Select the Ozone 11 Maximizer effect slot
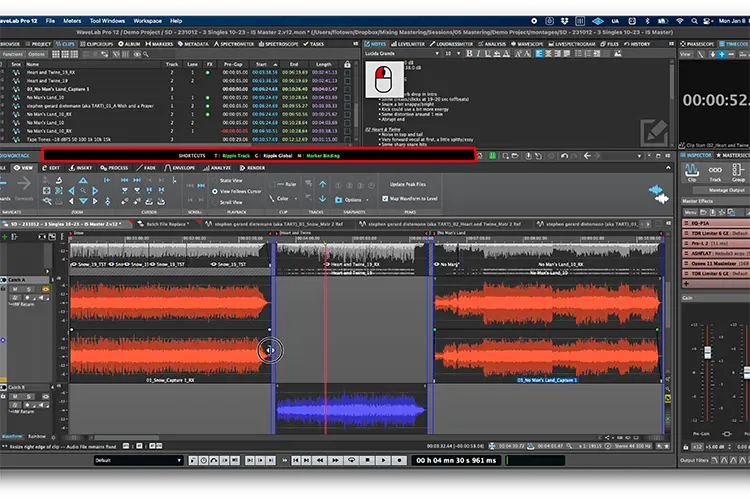Image resolution: width=750 pixels, height=500 pixels. pos(716,263)
